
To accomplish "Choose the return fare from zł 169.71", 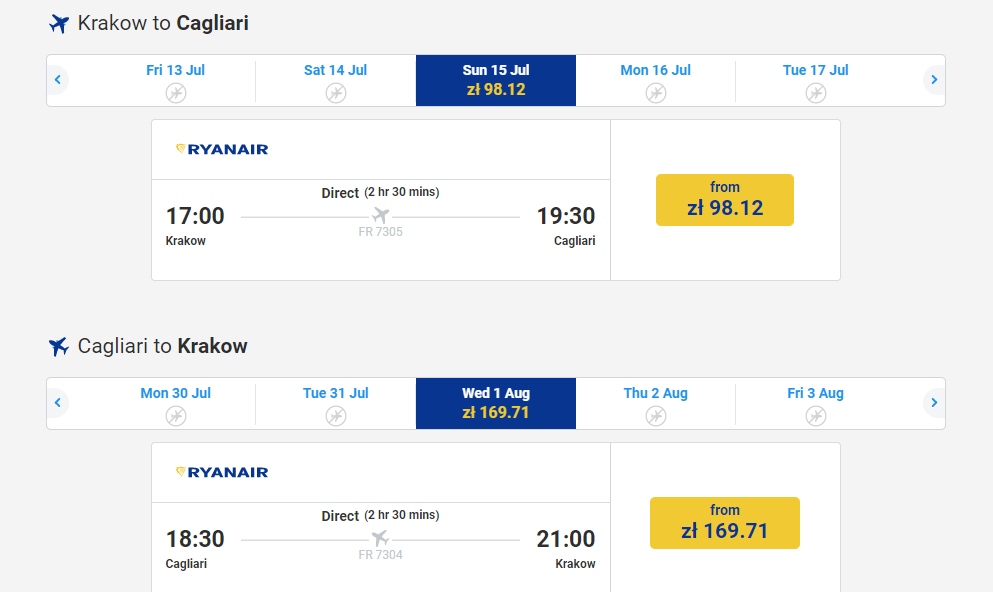I will click(x=725, y=523).
